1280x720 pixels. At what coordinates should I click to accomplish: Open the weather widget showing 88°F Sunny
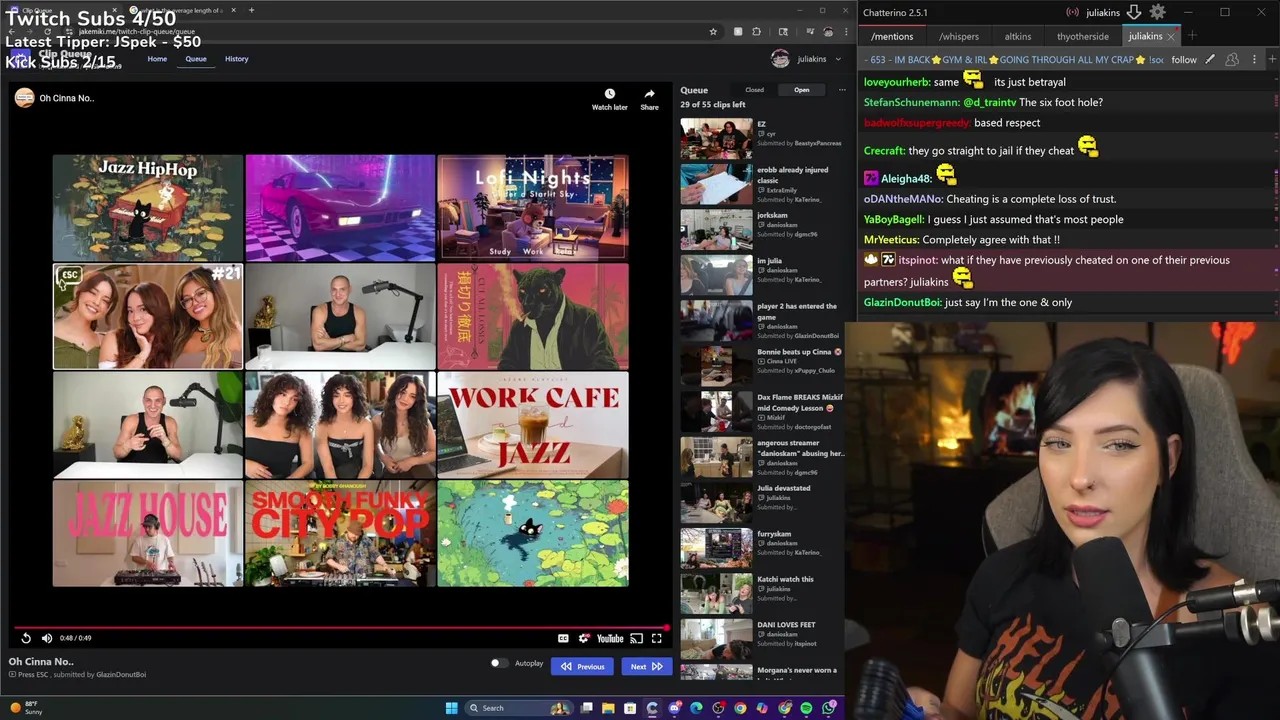25,708
